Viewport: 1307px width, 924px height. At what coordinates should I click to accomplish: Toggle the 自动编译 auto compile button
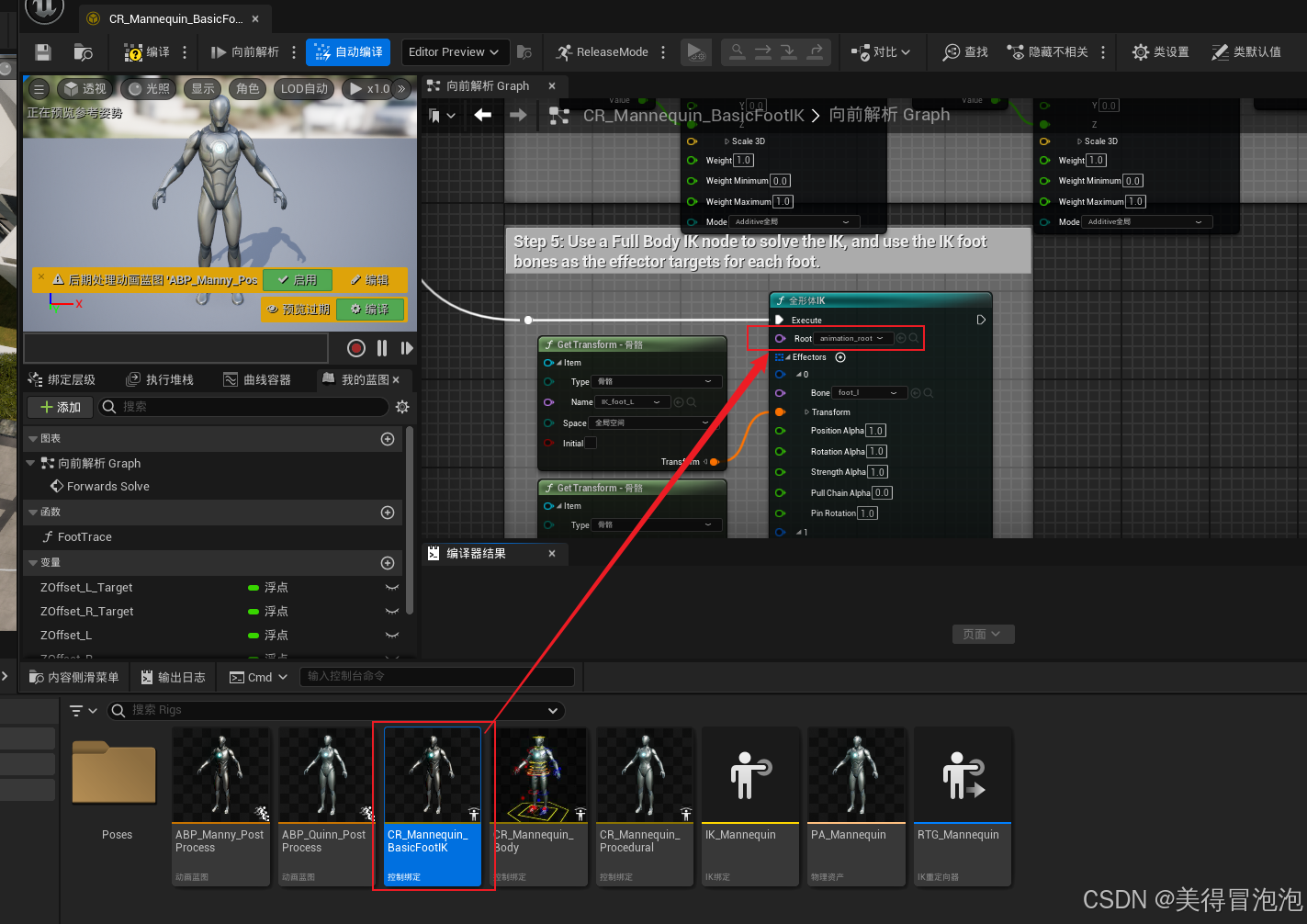[348, 52]
